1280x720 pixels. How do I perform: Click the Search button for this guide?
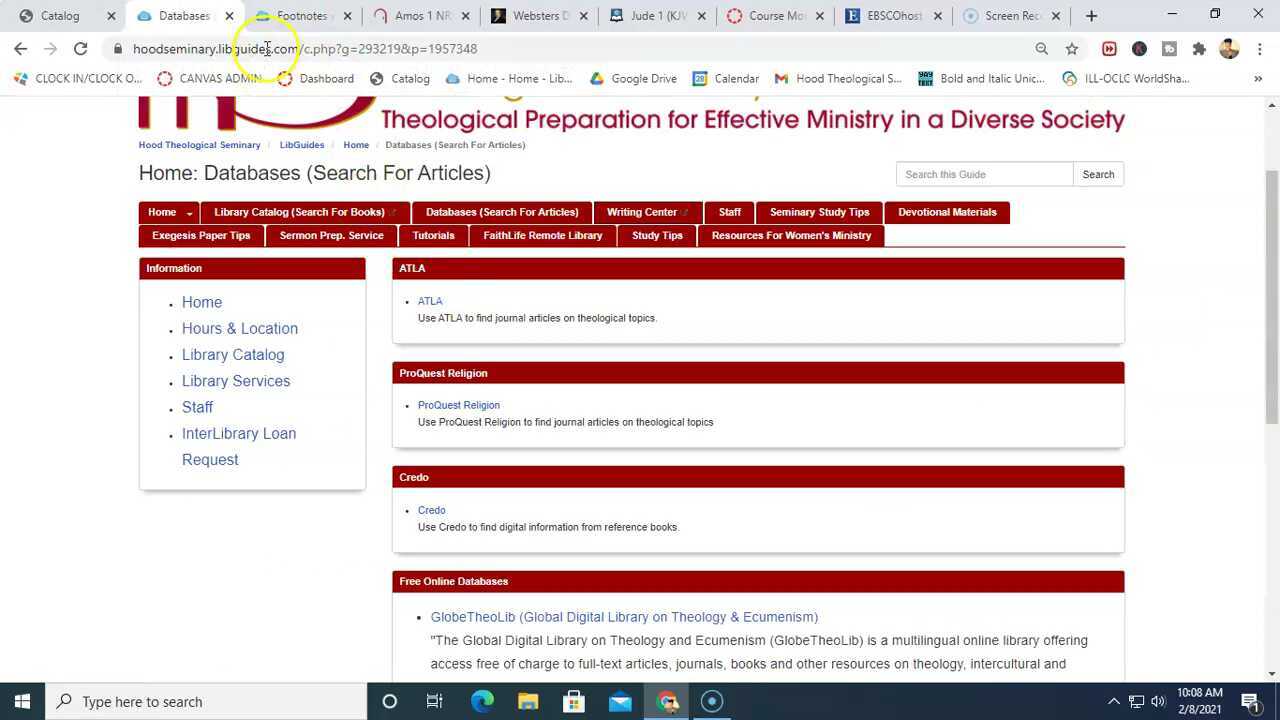tap(1097, 173)
